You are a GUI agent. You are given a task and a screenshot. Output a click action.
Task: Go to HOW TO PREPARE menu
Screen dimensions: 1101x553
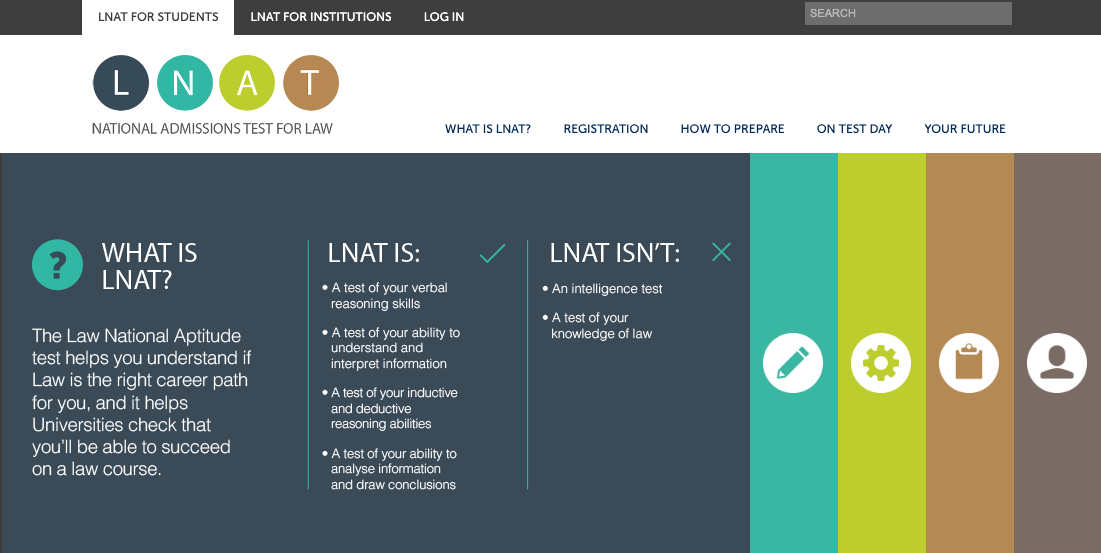732,128
